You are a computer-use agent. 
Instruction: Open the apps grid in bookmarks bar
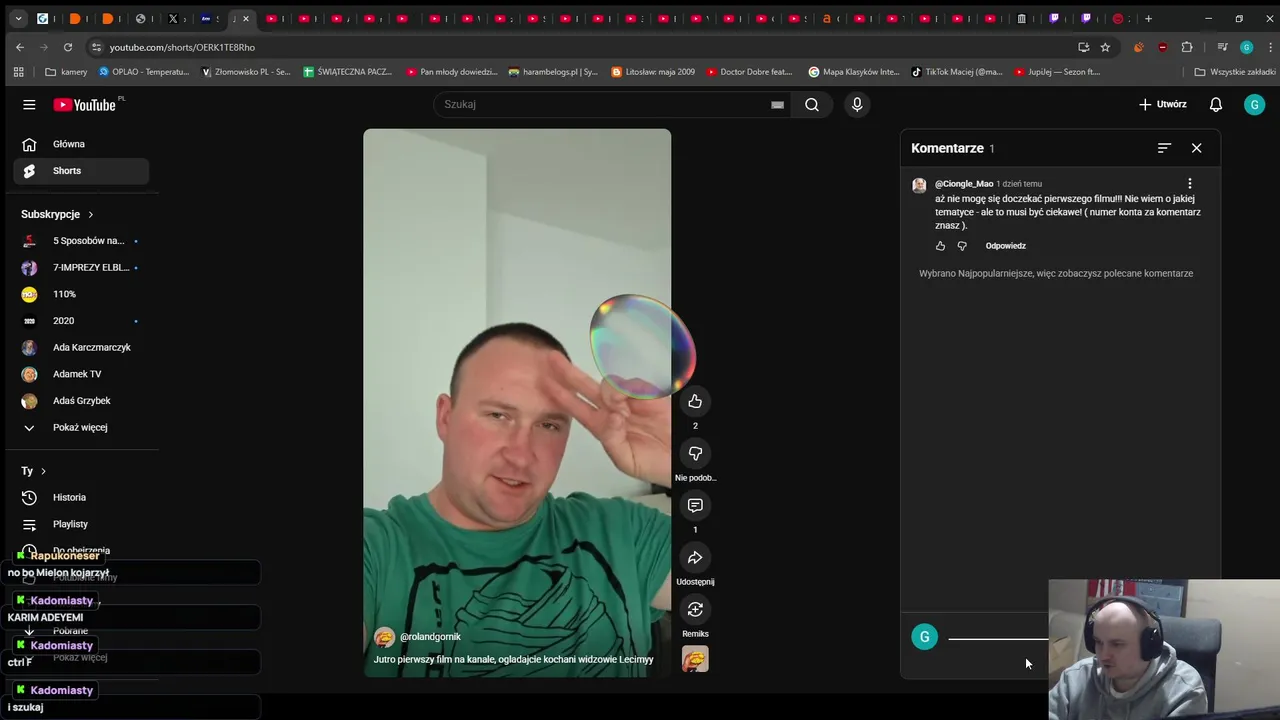click(18, 72)
